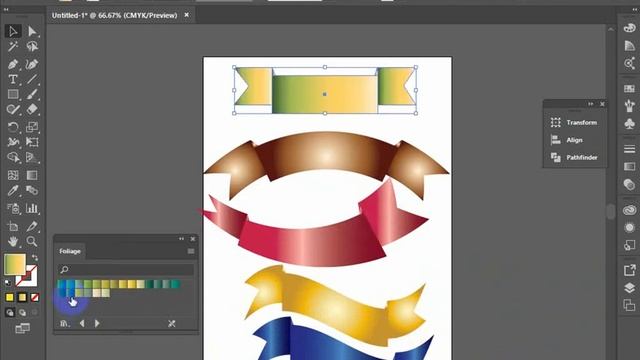Select the Rectangle tool
The image size is (640, 360).
pyautogui.click(x=13, y=94)
